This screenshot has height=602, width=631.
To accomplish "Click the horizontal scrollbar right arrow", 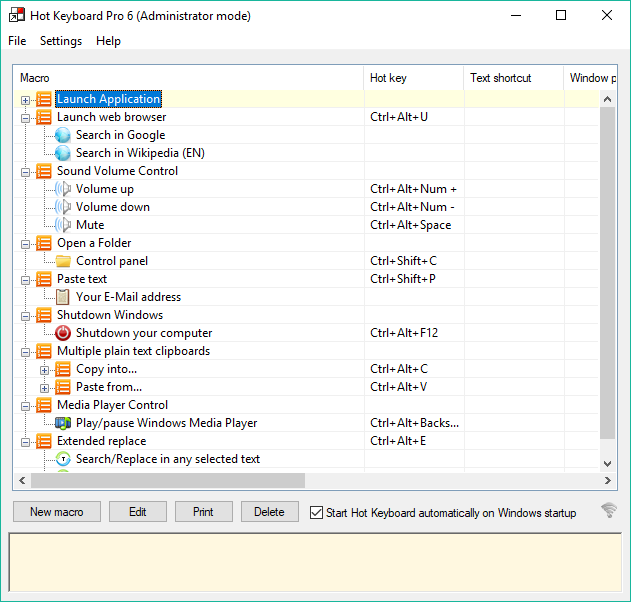I will pos(608,480).
